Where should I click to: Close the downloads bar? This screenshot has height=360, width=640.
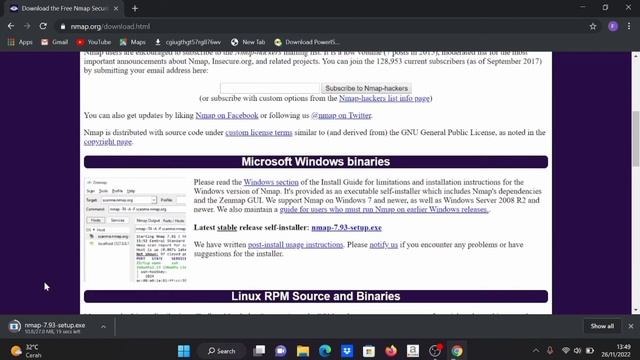(x=631, y=326)
